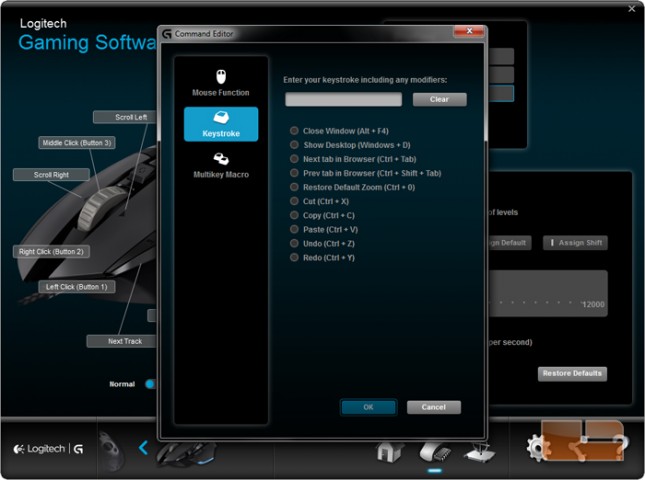645x480 pixels.
Task: Click the Scroll Left button label
Action: 125,117
